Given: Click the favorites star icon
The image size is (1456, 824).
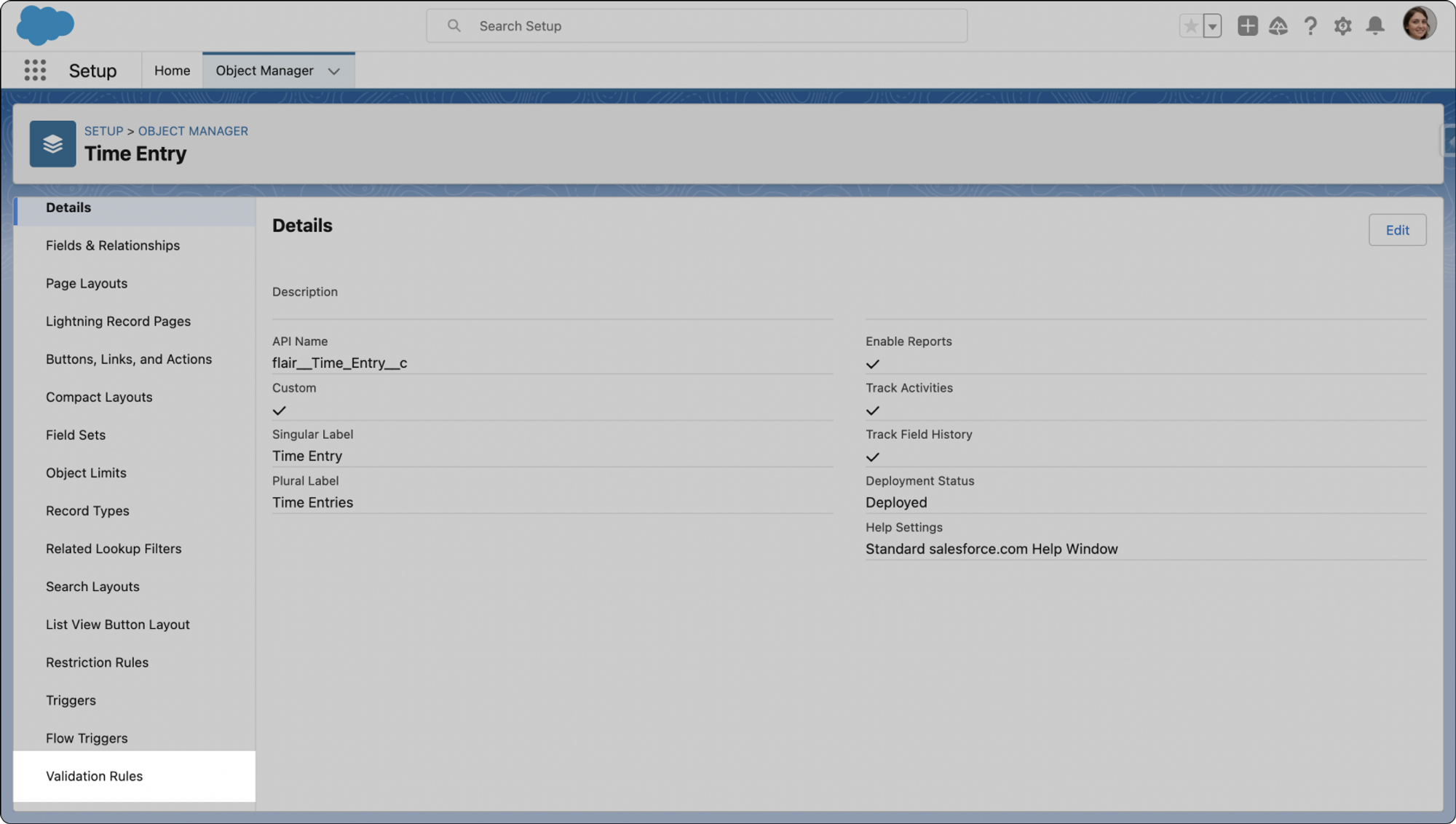Looking at the screenshot, I should [x=1191, y=26].
